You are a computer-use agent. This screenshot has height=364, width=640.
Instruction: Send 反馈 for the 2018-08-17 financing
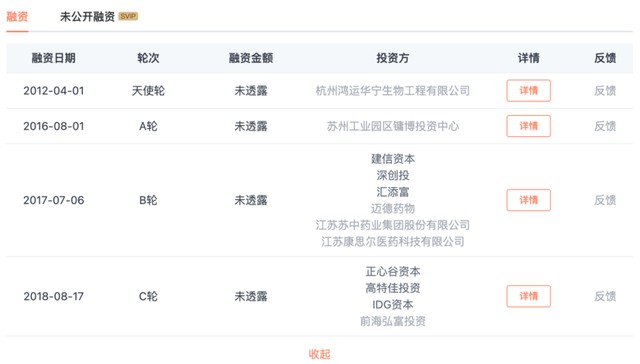[x=605, y=296]
